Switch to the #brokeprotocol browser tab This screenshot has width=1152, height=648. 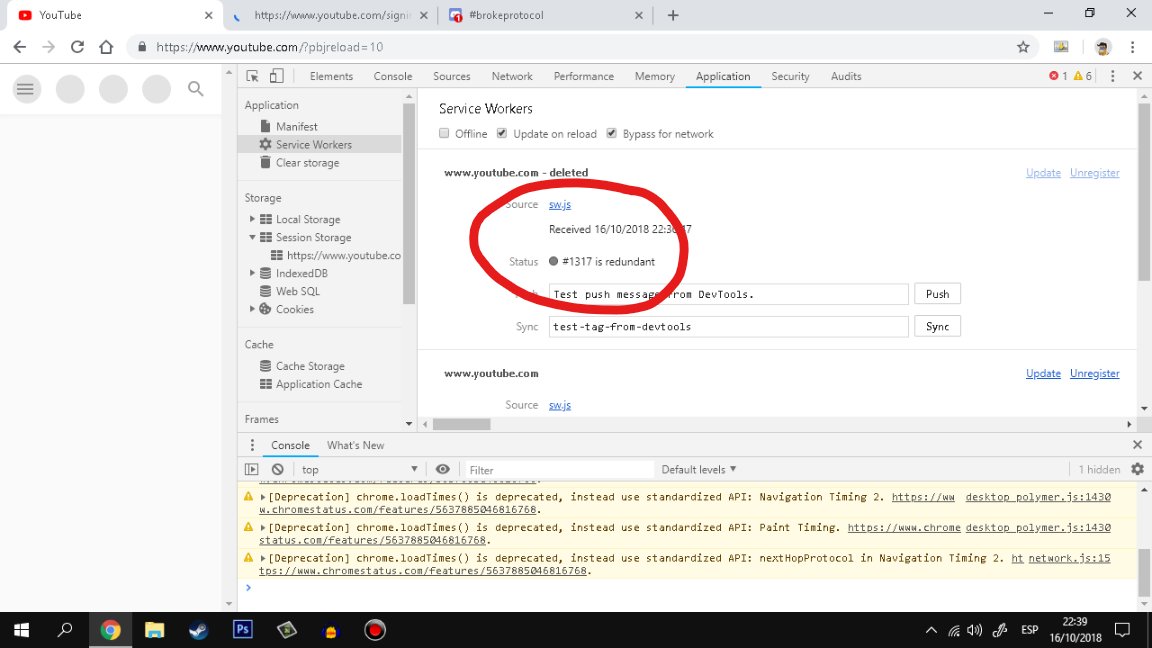[x=545, y=15]
